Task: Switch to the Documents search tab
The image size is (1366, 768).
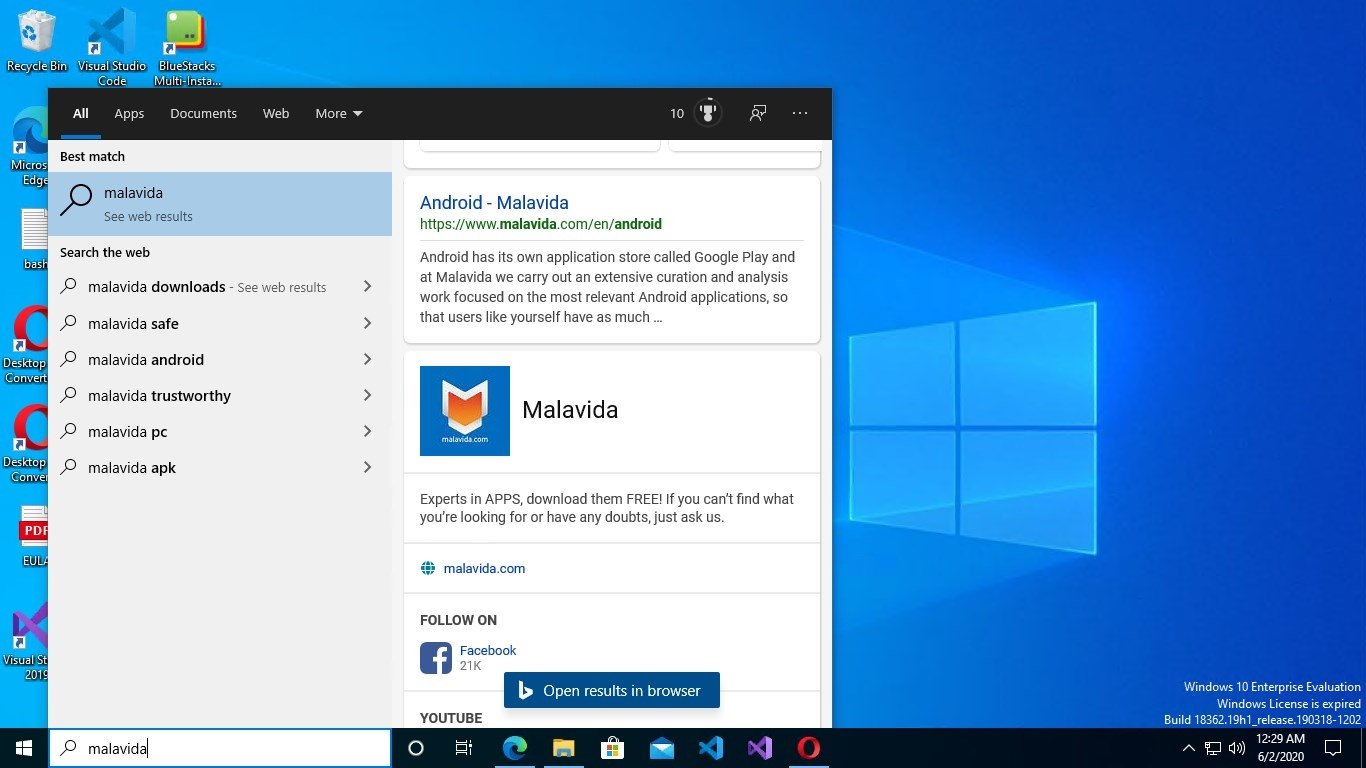Action: 203,113
